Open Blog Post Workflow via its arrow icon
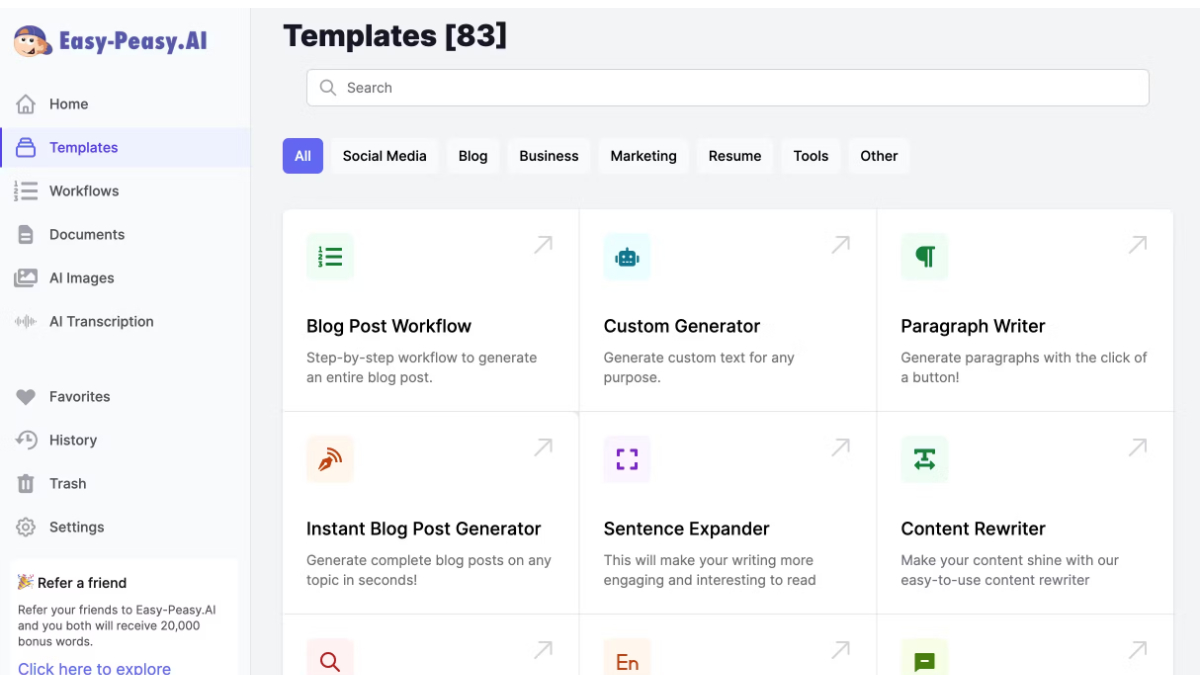This screenshot has height=675, width=1200. point(543,245)
